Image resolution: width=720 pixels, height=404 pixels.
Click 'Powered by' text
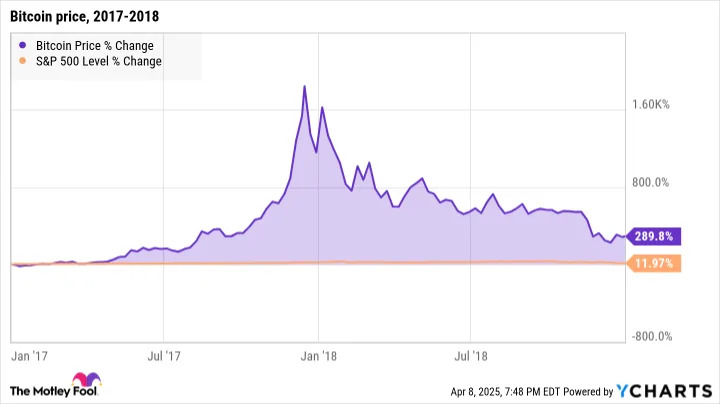(588, 392)
